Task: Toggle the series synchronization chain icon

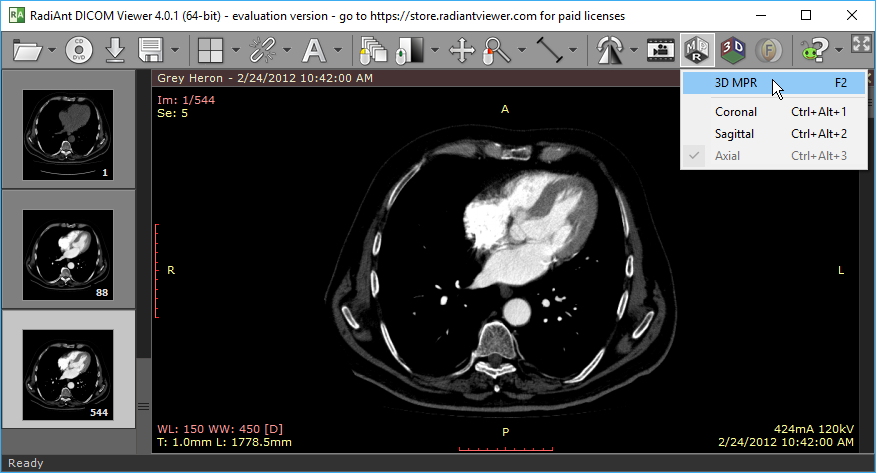Action: (262, 49)
